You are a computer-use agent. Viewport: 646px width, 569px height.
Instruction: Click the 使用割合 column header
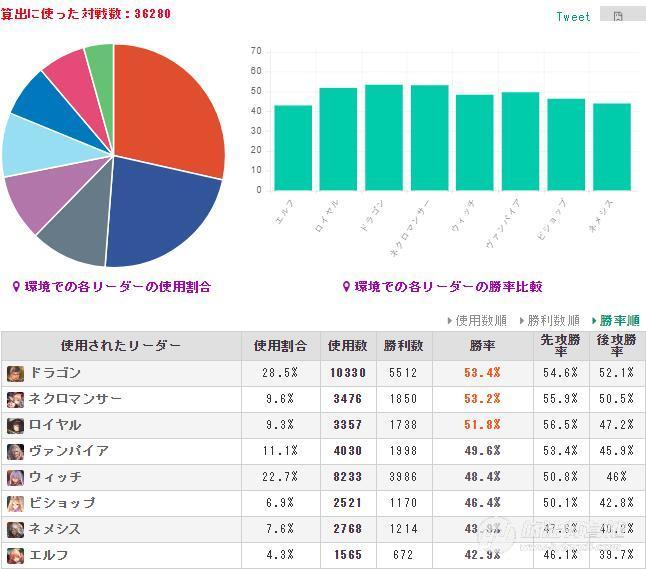(x=280, y=346)
